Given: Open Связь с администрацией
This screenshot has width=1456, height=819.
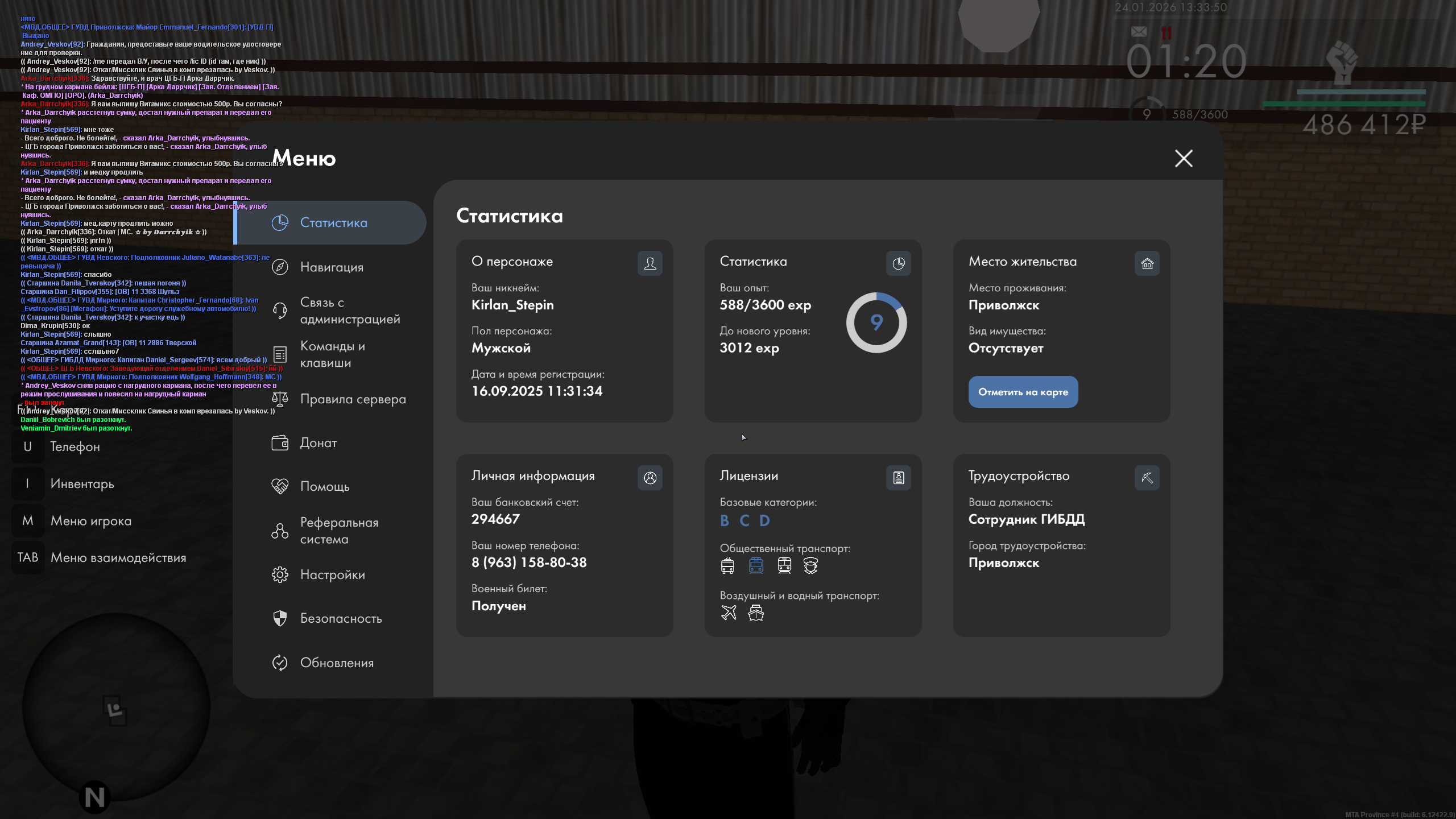Looking at the screenshot, I should pyautogui.click(x=349, y=311).
